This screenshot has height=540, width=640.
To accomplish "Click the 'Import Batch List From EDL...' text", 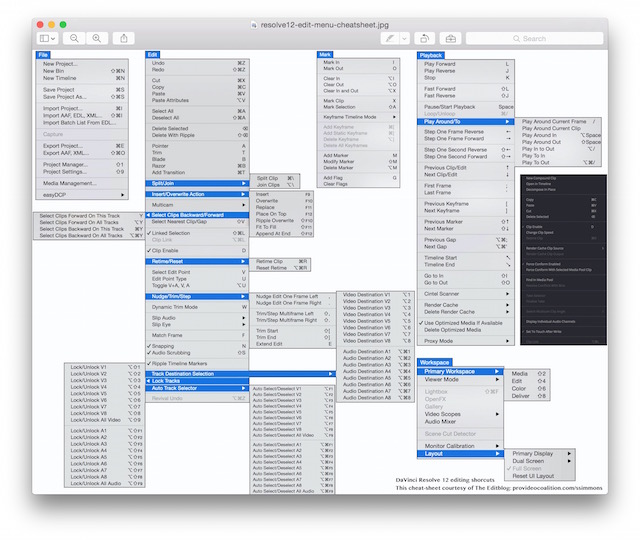I will click(80, 122).
